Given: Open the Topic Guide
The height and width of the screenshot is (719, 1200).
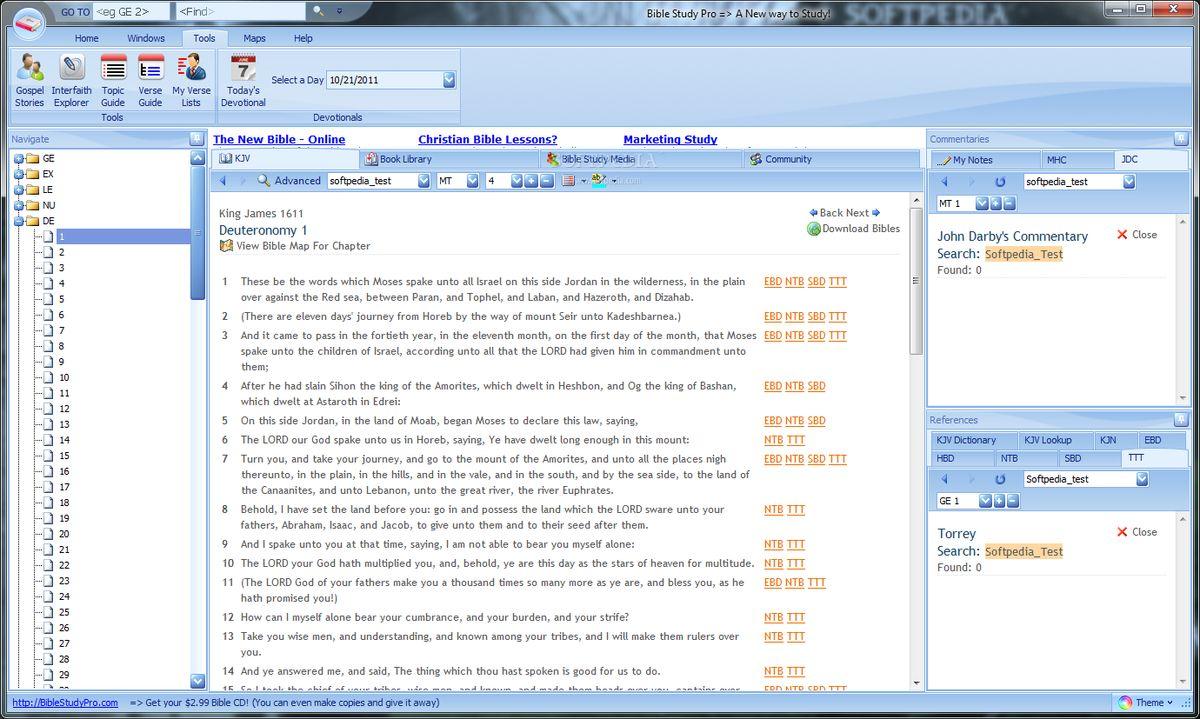Looking at the screenshot, I should [x=113, y=80].
